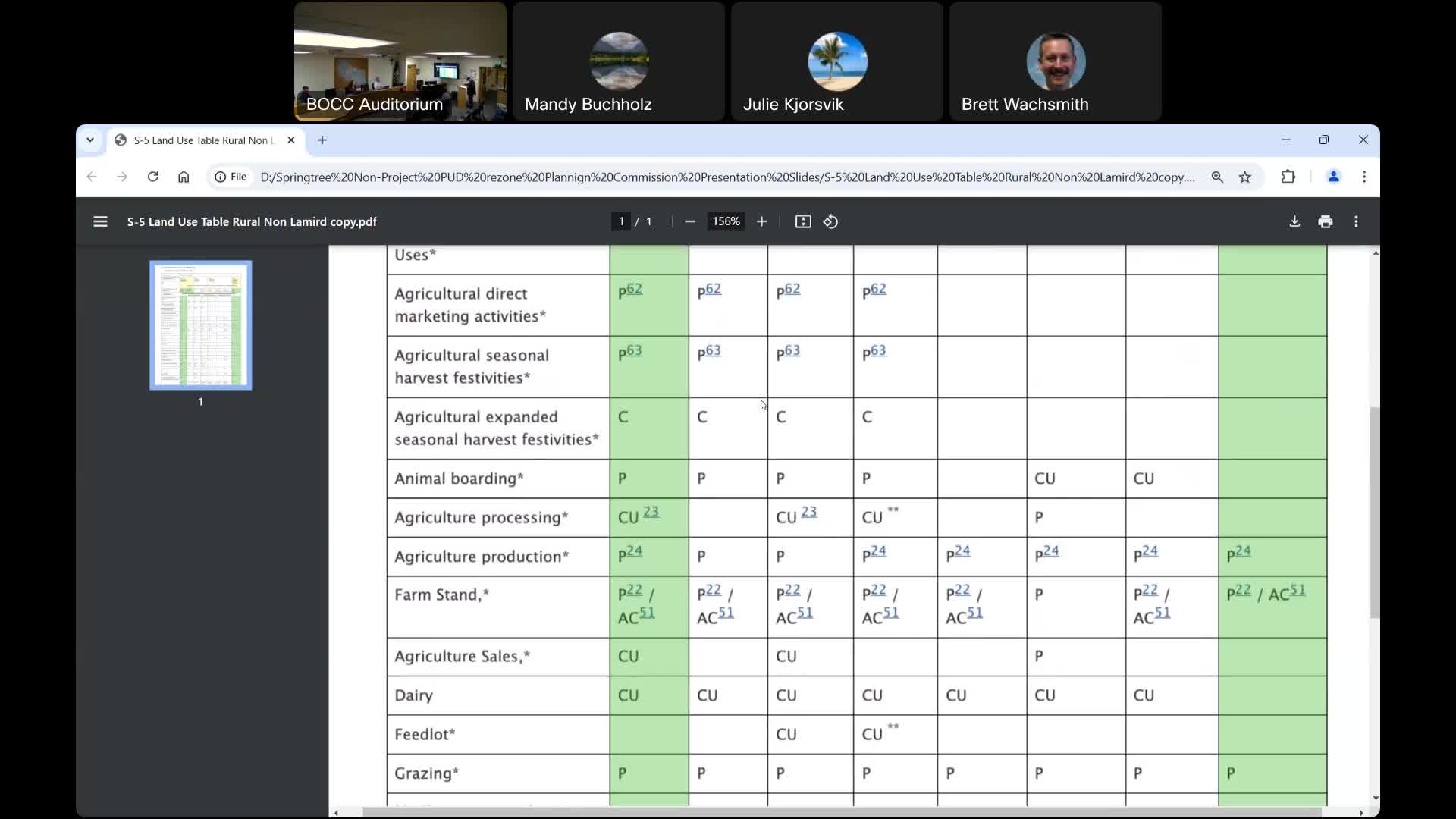Screen dimensions: 1456x819
Task: Click the scroll right arrow
Action: (x=1361, y=813)
